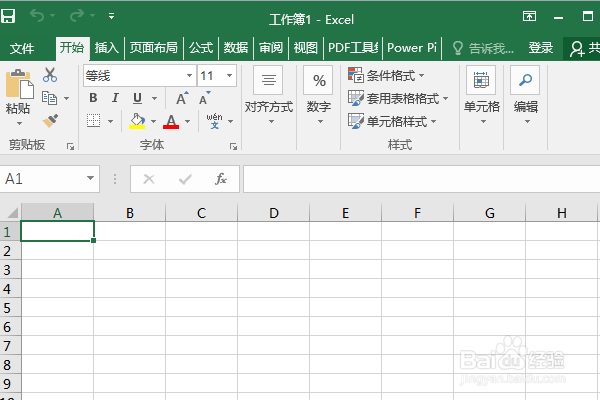The width and height of the screenshot is (600, 400).
Task: Switch to the Power Pivot tab
Action: click(412, 48)
